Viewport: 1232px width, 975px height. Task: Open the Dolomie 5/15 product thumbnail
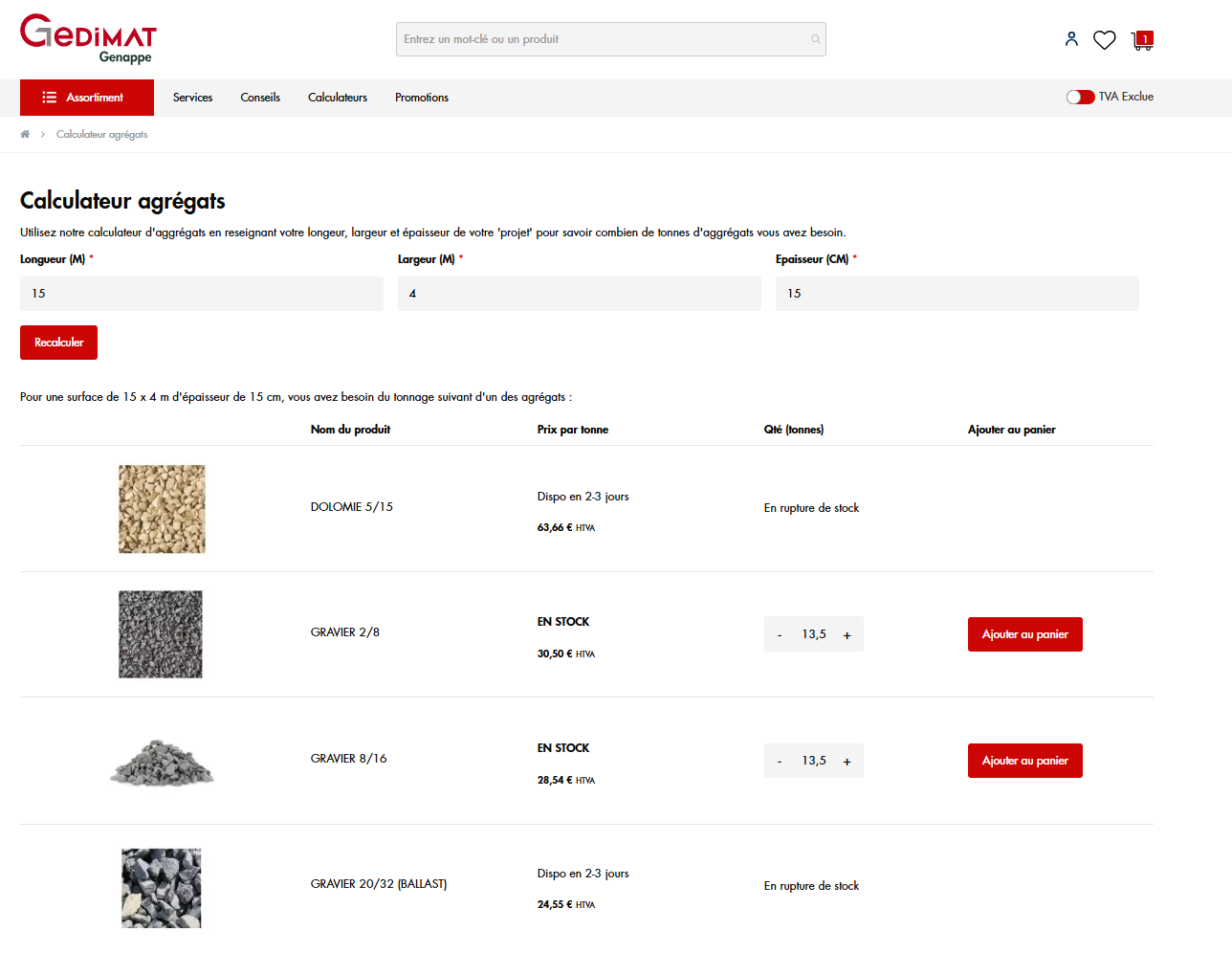162,509
